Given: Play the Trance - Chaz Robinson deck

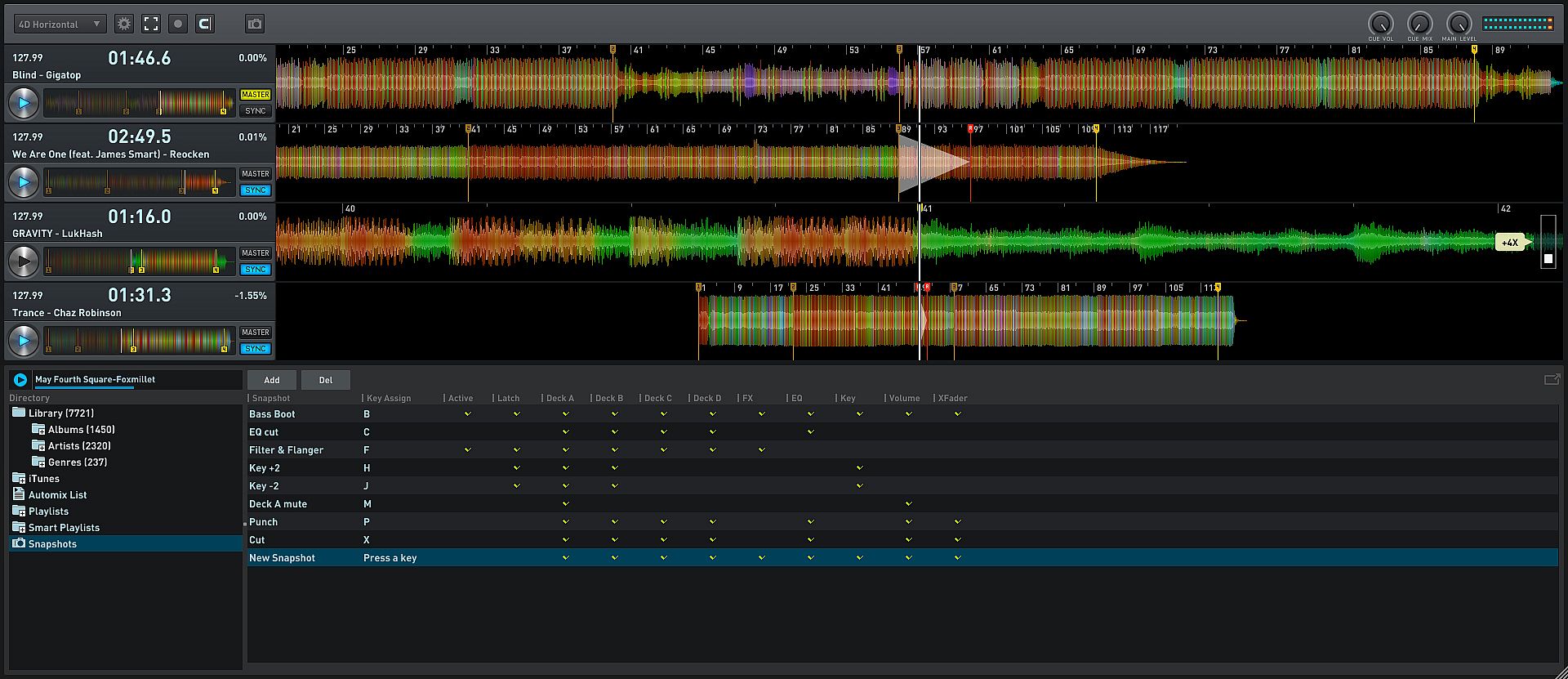Looking at the screenshot, I should coord(23,341).
